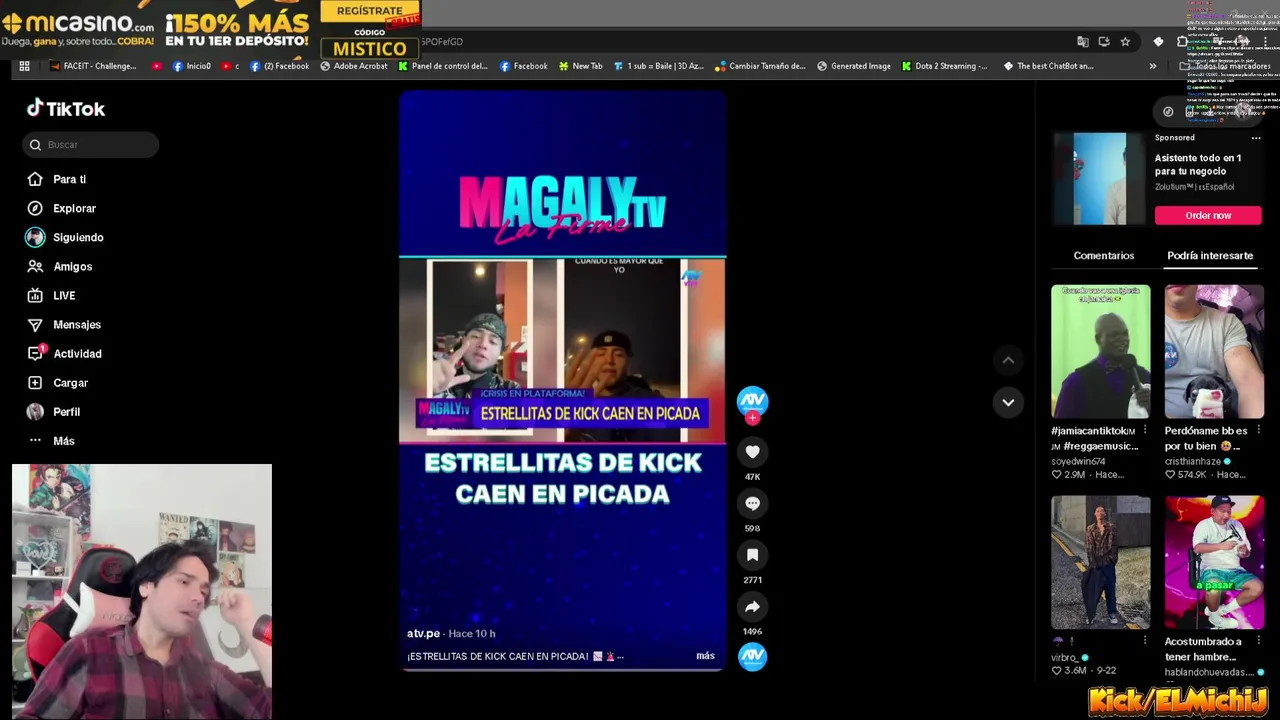Open the atv sound disc icon
The image size is (1280, 720).
pyautogui.click(x=752, y=656)
